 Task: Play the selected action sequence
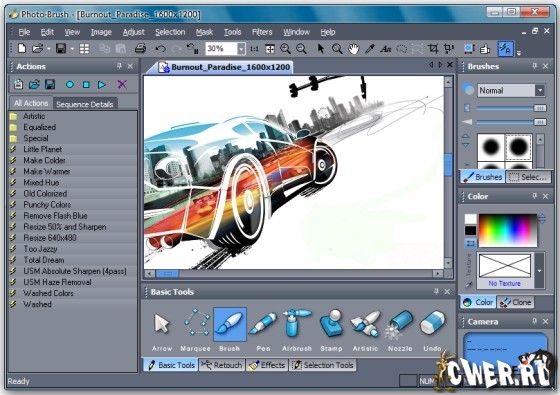[x=102, y=85]
